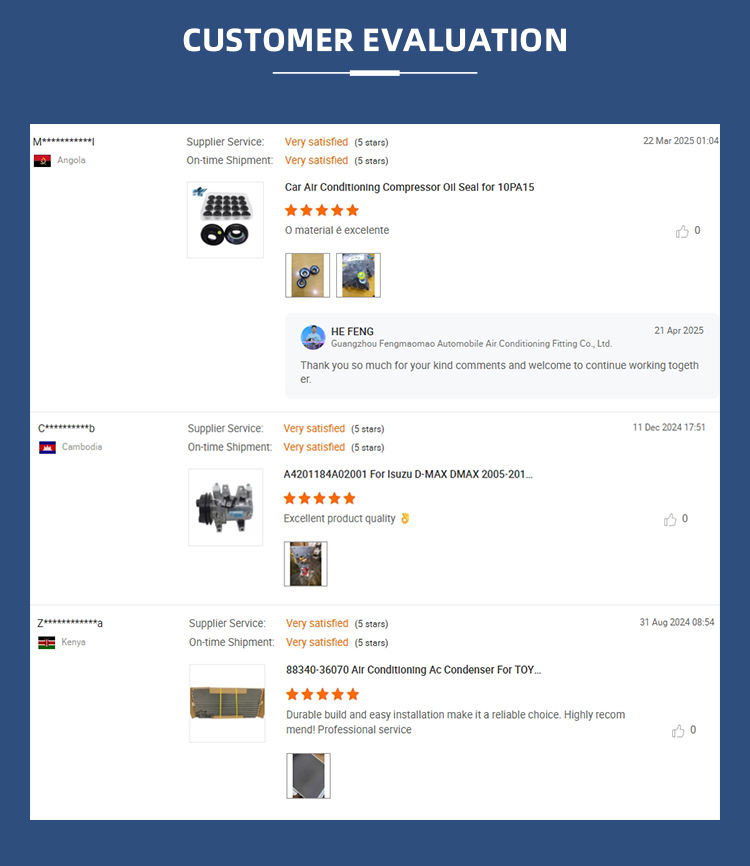Image resolution: width=750 pixels, height=866 pixels.
Task: Click the 'O material é excelente' comment
Action: click(x=337, y=230)
